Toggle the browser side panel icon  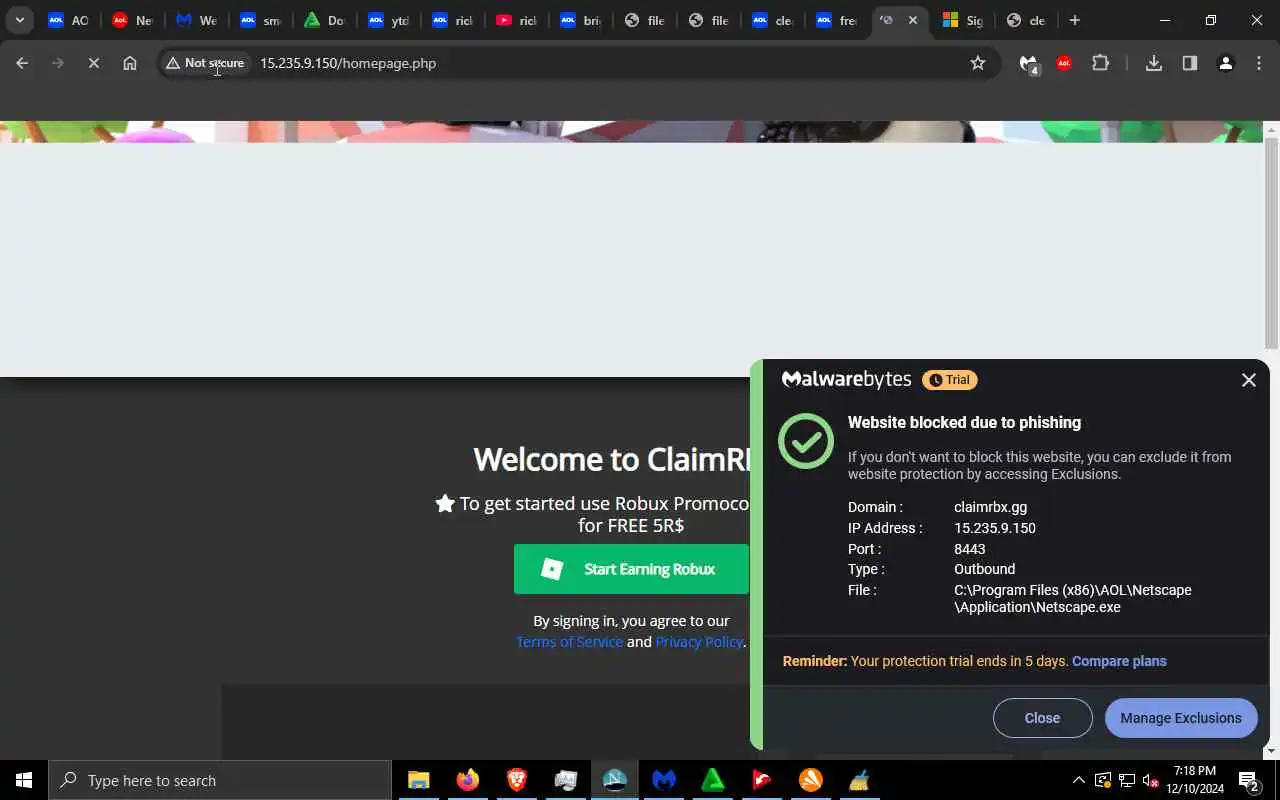click(x=1190, y=63)
